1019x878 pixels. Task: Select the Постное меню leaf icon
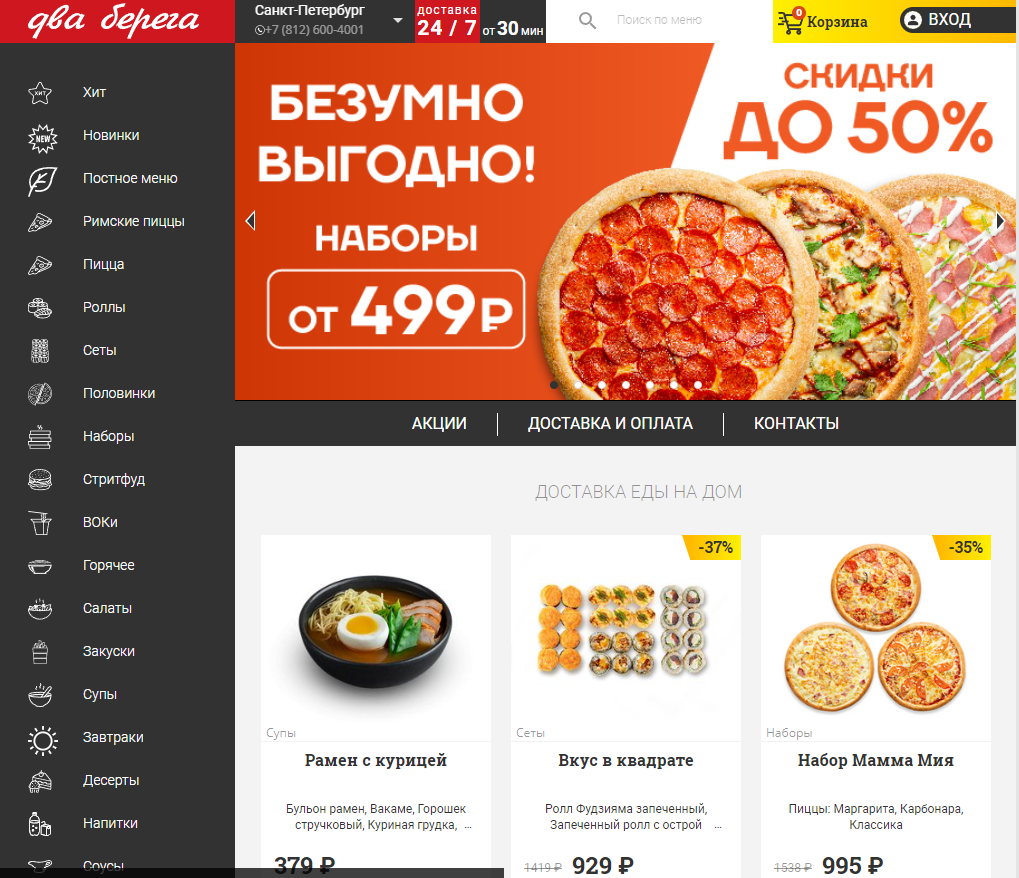(42, 181)
